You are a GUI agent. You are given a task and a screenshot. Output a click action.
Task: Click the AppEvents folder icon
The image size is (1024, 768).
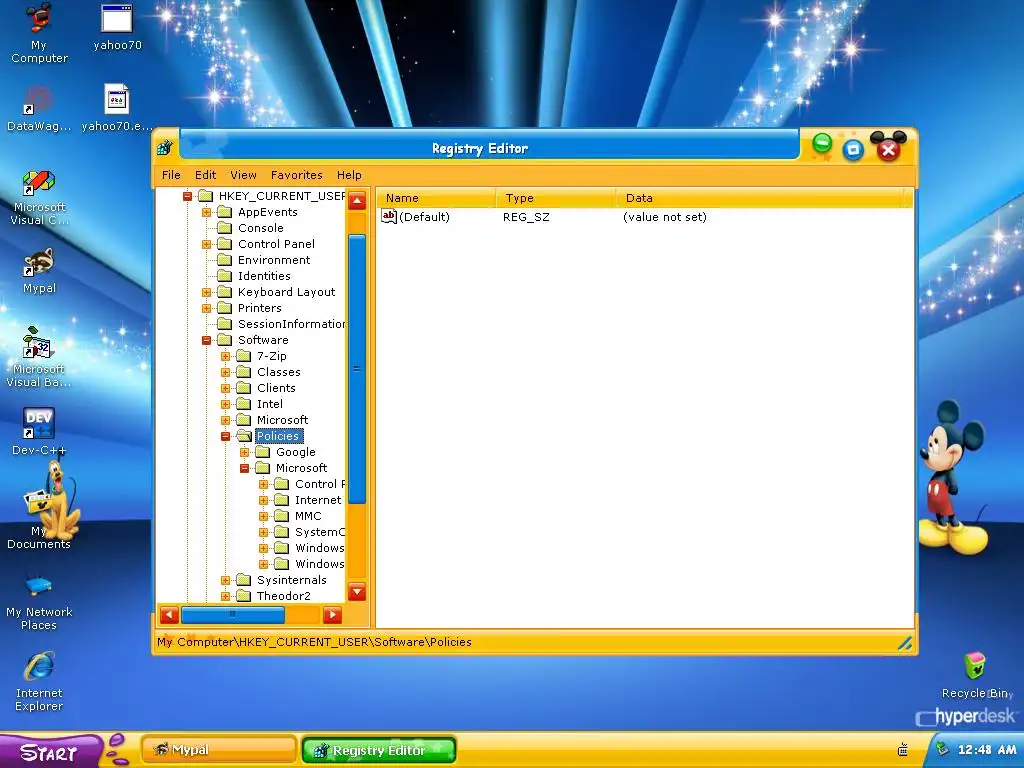pos(225,212)
